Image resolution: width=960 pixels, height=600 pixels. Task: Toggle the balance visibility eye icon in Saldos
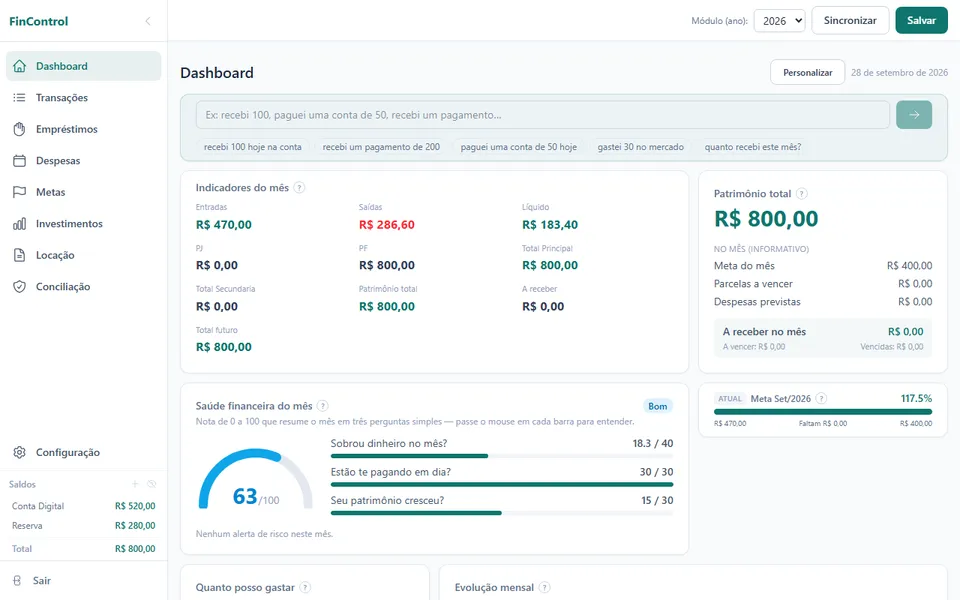[x=152, y=484]
